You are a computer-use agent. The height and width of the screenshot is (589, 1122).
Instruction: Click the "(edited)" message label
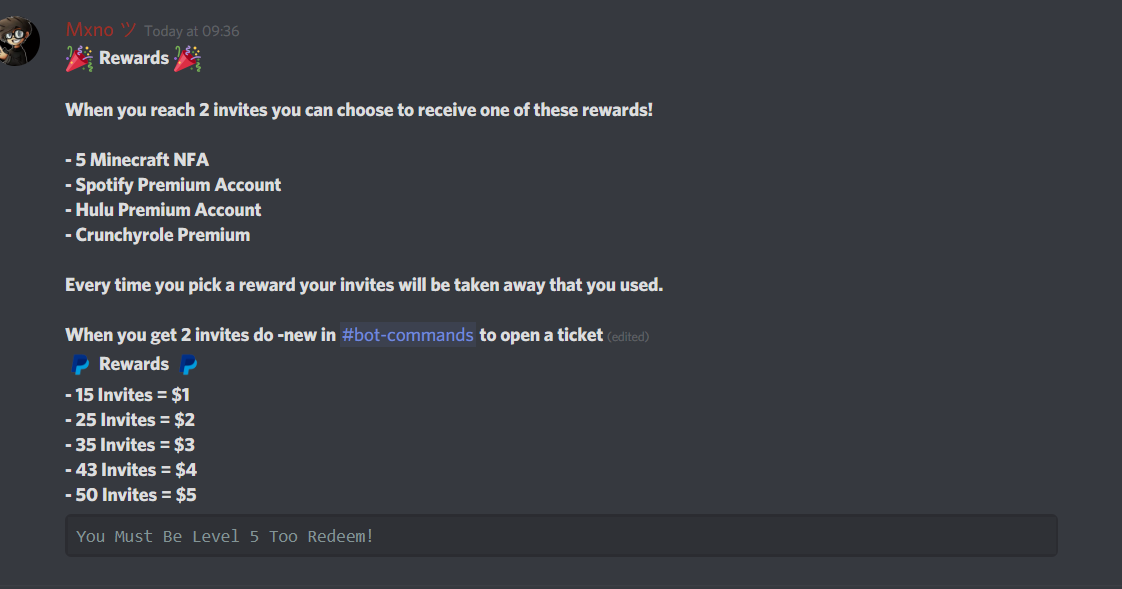628,336
